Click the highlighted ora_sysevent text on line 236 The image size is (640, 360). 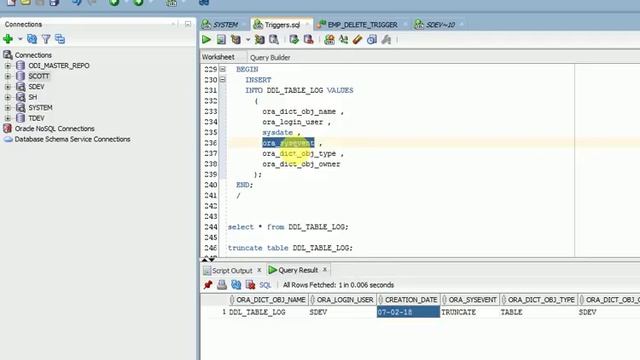pyautogui.click(x=288, y=143)
